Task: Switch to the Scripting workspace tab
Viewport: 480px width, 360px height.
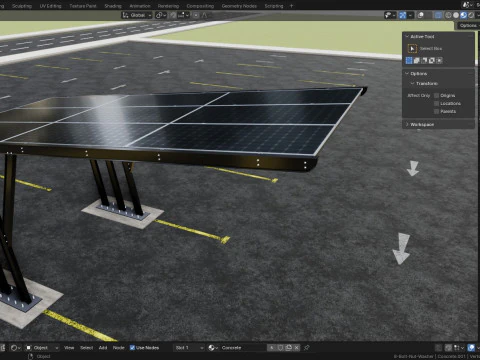Action: (274, 6)
